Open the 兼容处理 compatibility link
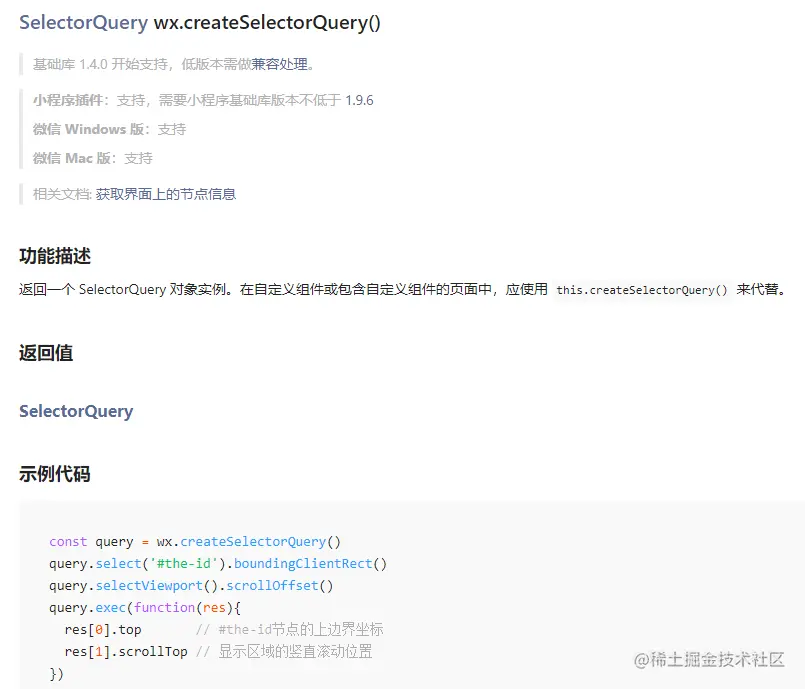Viewport: 805px width, 689px height. [279, 64]
